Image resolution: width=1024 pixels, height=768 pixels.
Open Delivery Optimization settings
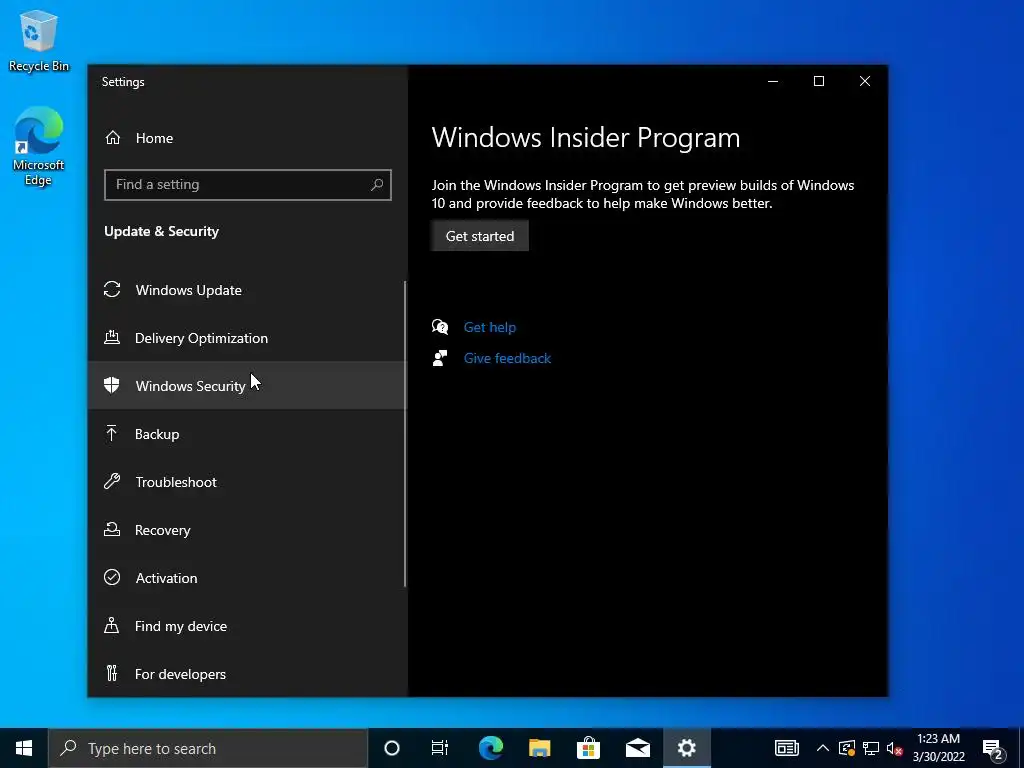tap(247, 338)
